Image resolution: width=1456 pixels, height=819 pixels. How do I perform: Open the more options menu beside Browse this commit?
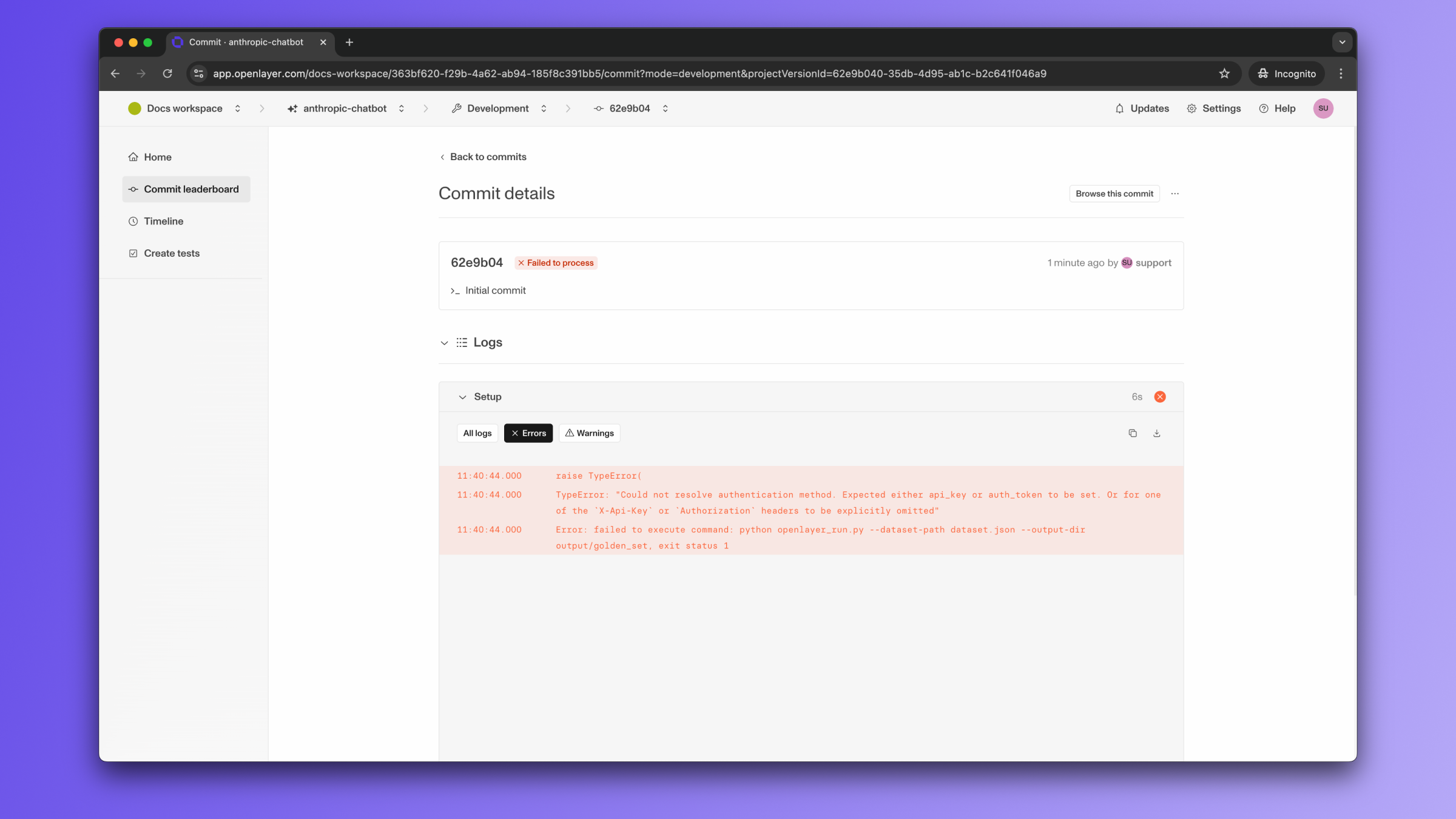coord(1175,194)
